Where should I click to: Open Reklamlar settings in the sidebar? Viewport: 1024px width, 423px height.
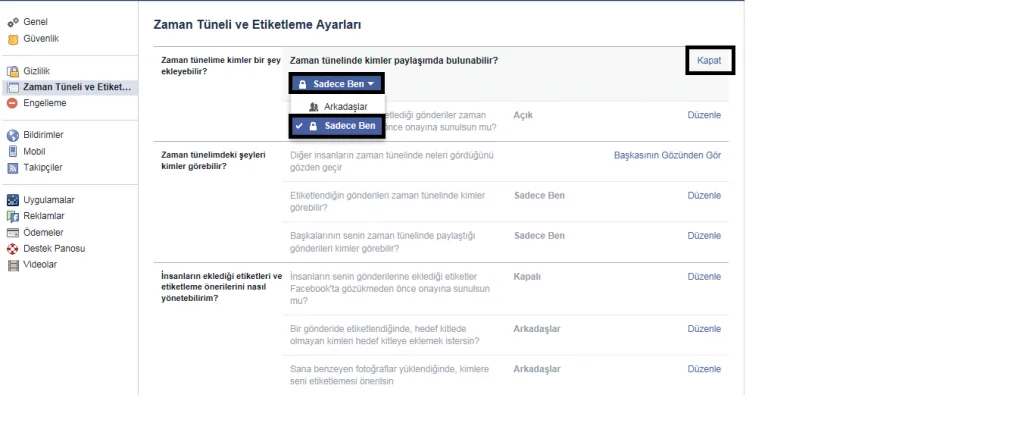(44, 216)
